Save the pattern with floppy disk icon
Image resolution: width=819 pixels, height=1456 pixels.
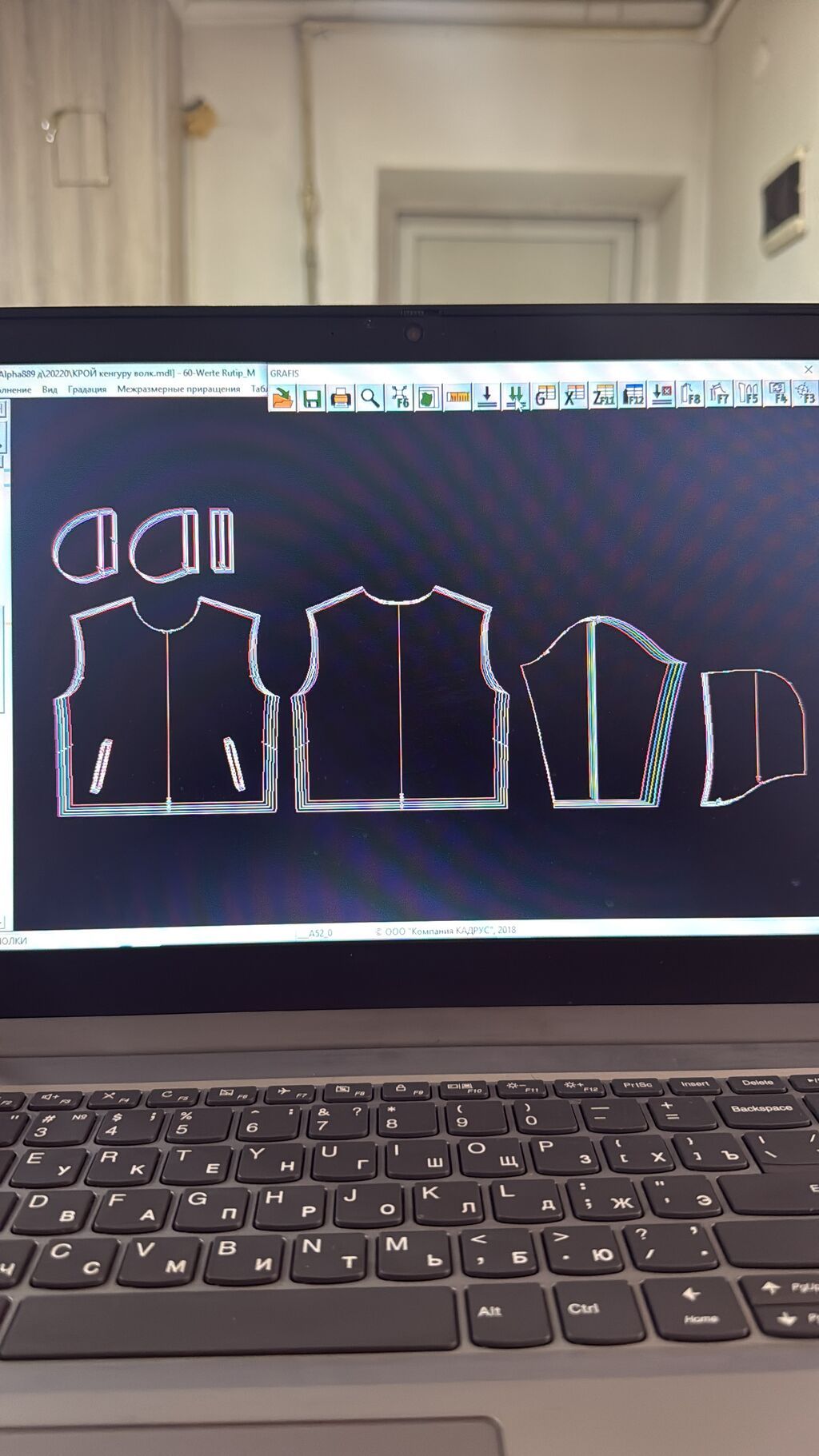(313, 397)
